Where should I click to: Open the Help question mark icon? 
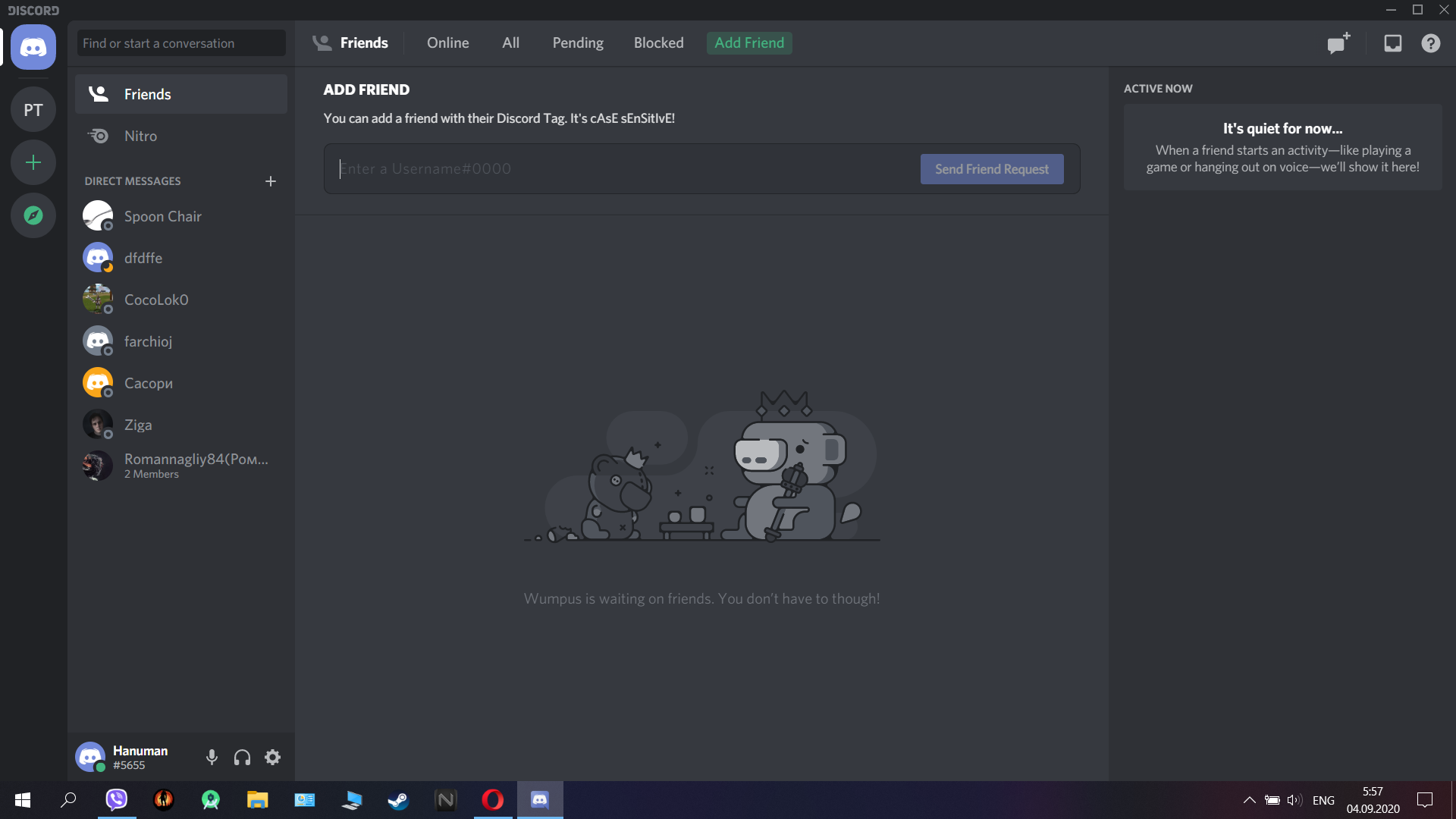point(1431,43)
